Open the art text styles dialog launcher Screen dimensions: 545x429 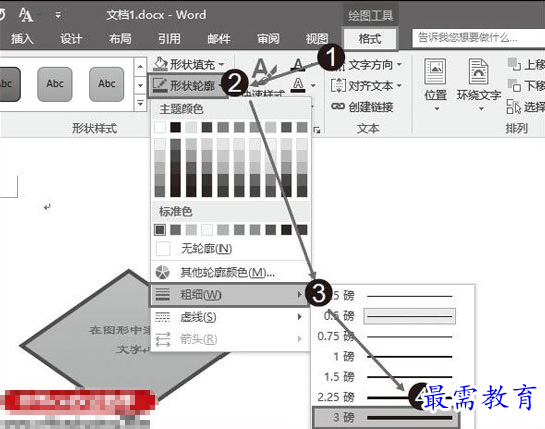tap(317, 131)
